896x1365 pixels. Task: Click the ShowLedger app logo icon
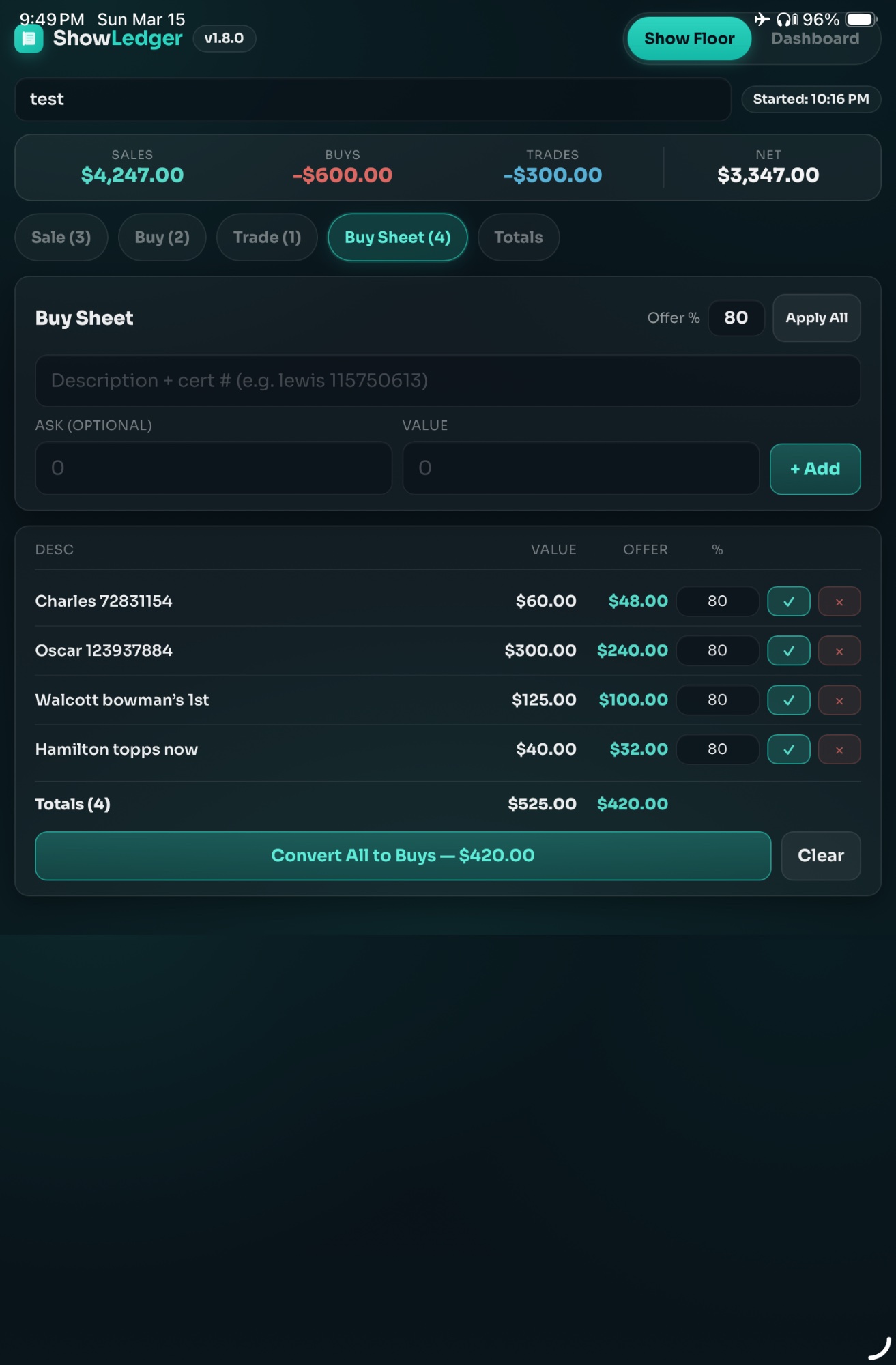point(29,39)
